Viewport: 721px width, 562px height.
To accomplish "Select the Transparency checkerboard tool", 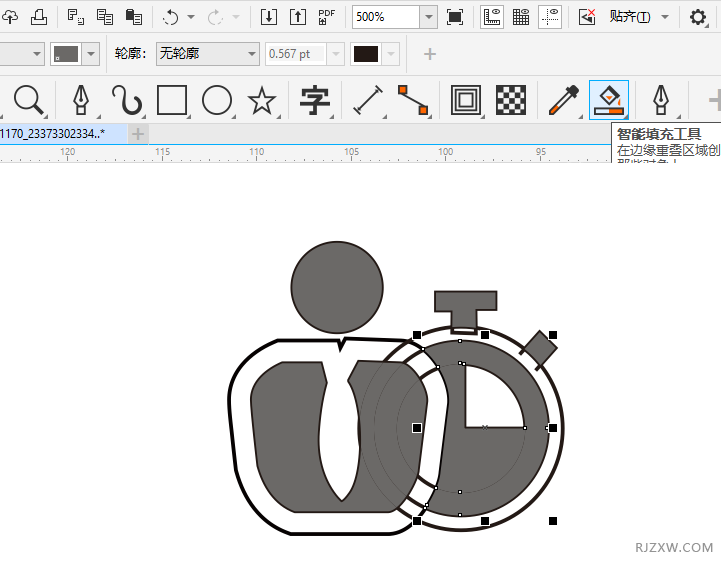I will [511, 100].
